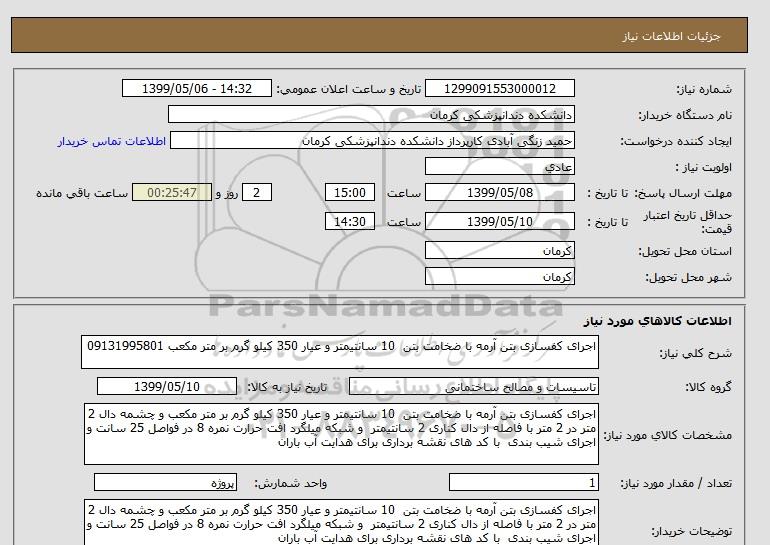770x545 pixels.
Task: Click the unit of measure field پروژه
Action: point(165,483)
